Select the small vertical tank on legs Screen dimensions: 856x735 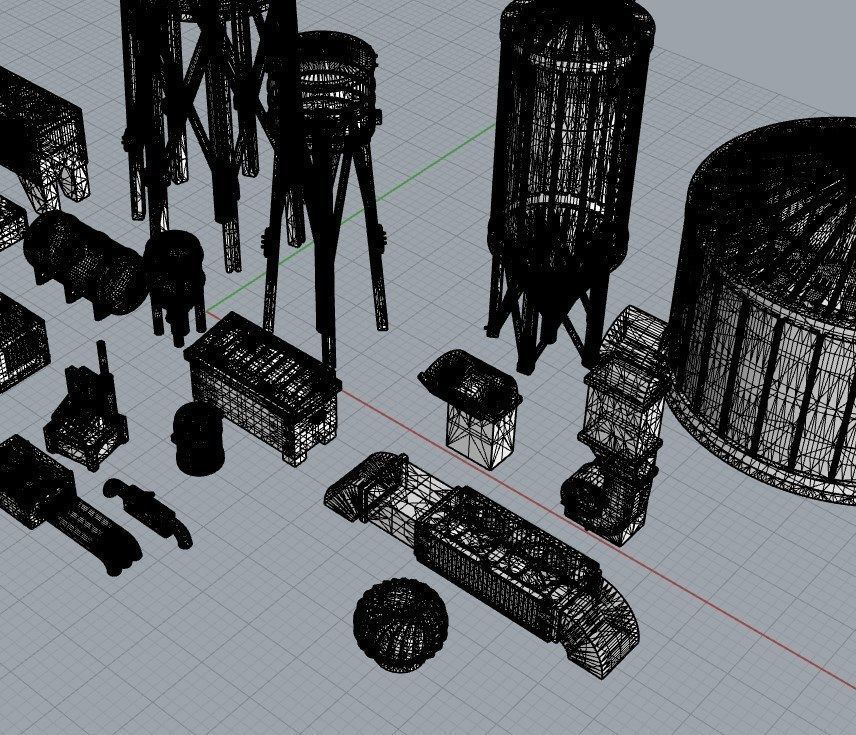pos(175,287)
